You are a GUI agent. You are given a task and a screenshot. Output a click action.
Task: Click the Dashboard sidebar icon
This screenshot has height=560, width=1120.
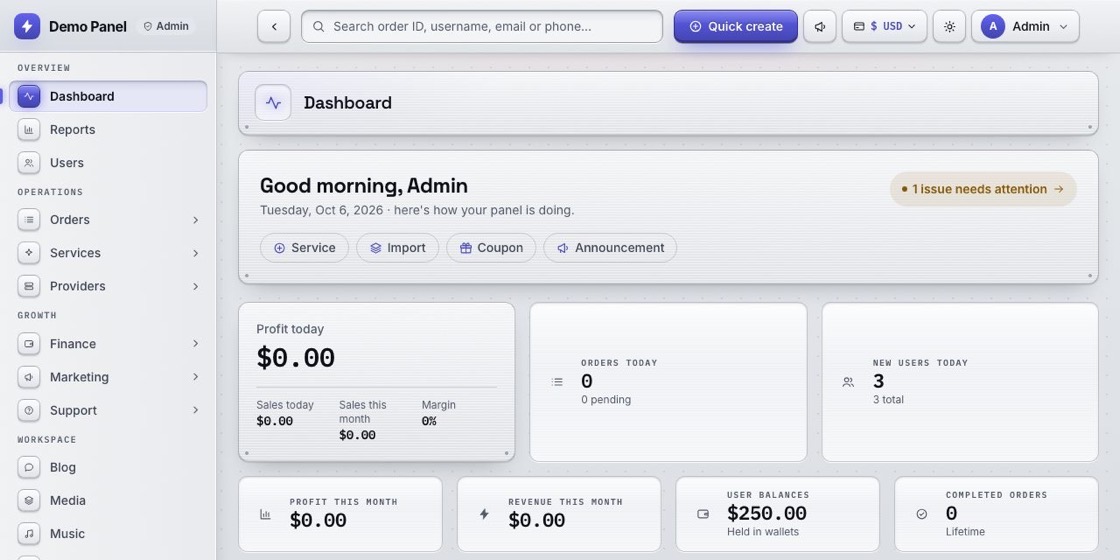tap(29, 96)
